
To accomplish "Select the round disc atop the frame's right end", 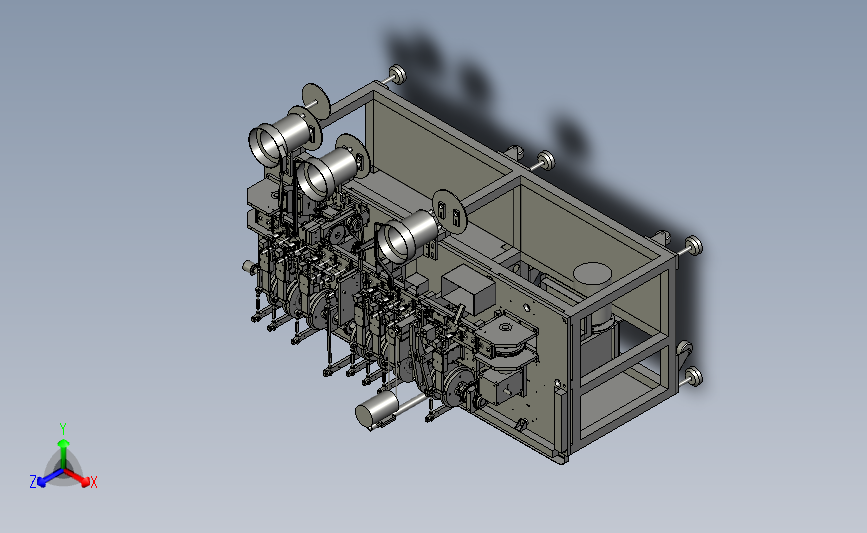I will click(592, 273).
